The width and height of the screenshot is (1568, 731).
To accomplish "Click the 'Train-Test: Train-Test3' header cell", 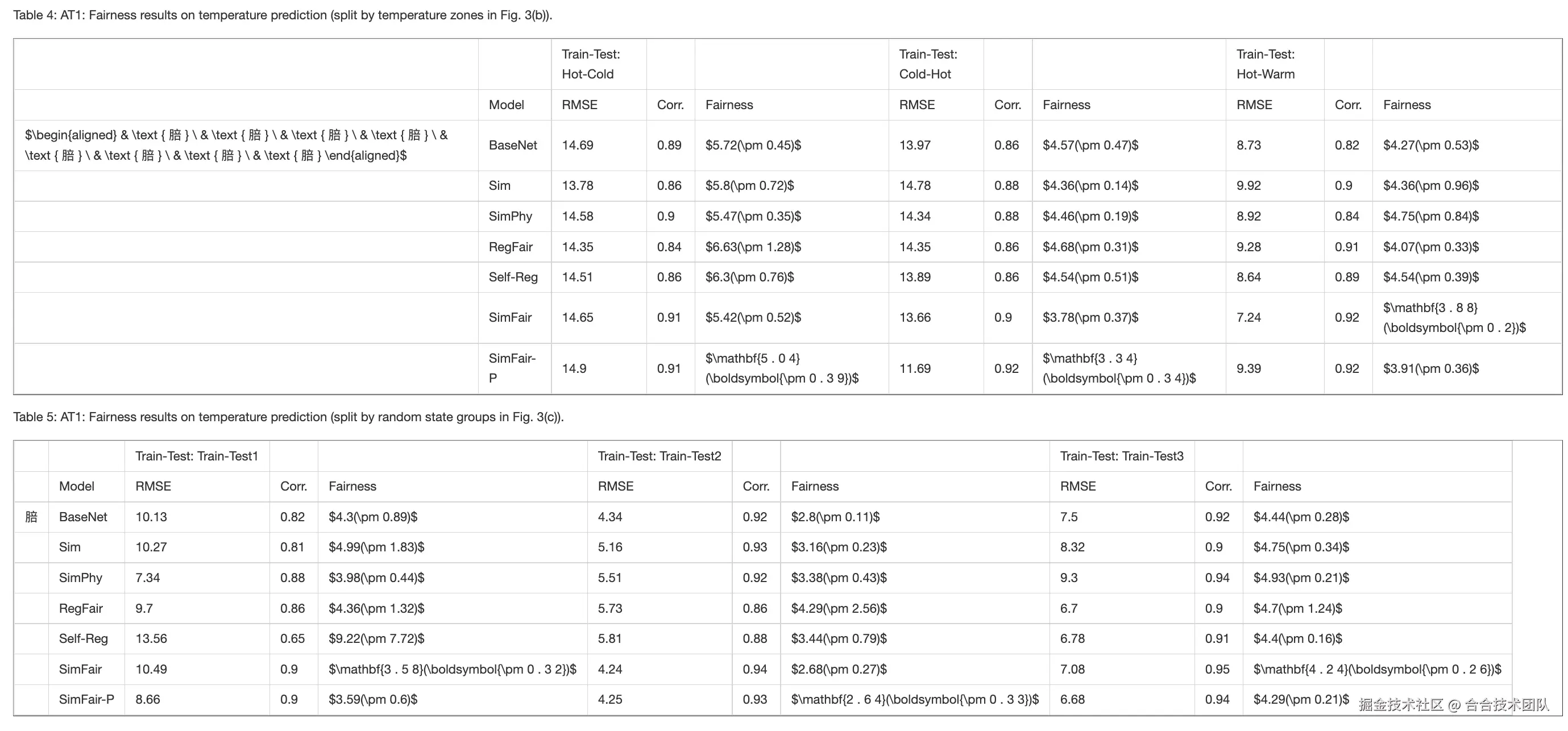I will click(1121, 456).
